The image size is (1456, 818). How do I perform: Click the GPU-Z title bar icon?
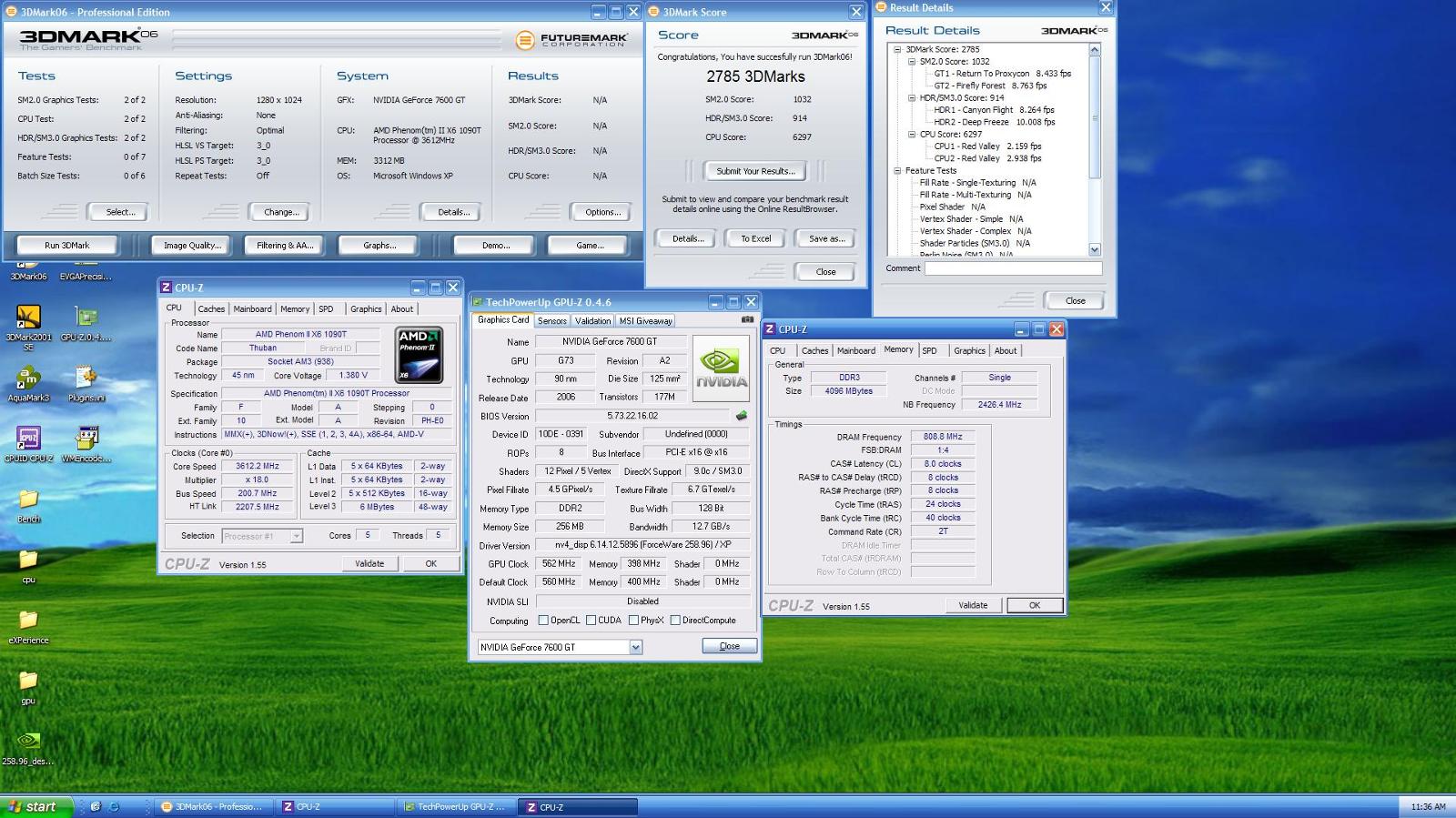pos(477,302)
